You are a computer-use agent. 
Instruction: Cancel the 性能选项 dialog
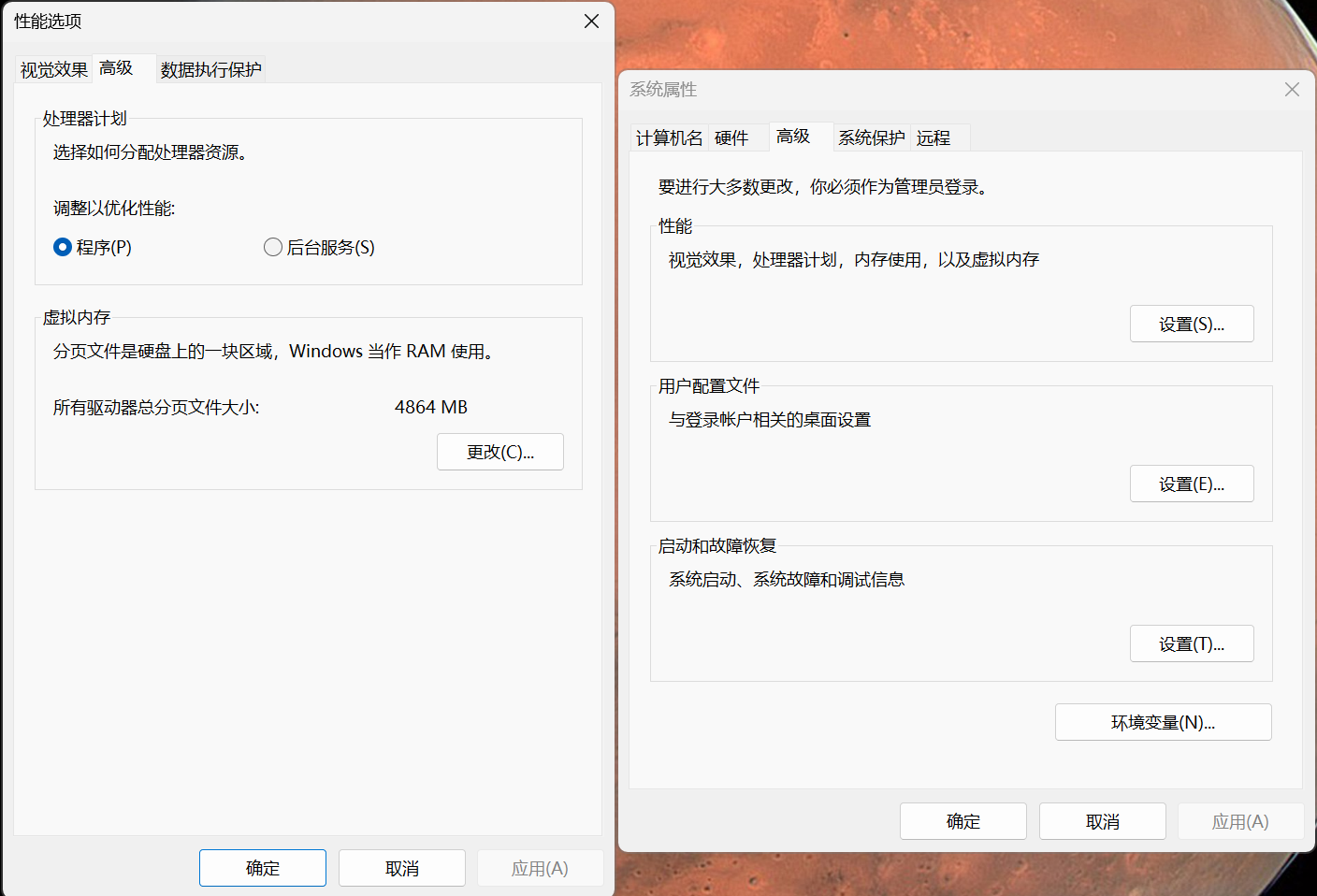coord(402,868)
